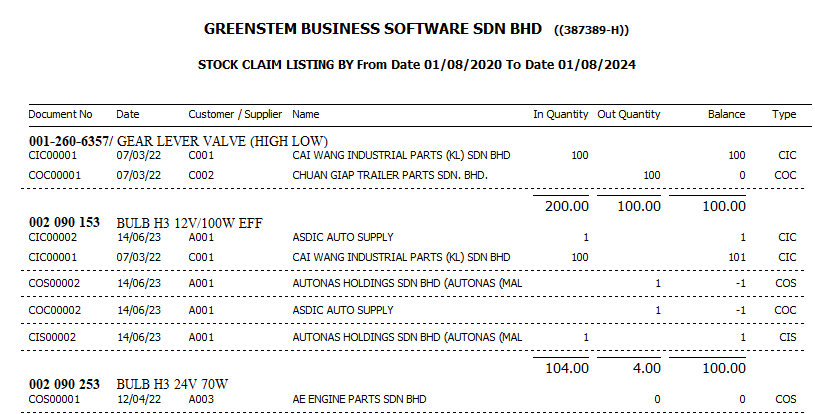815x414 pixels.
Task: Click item description 'BULB H3 12V/100W EFF'
Action: 189,223
